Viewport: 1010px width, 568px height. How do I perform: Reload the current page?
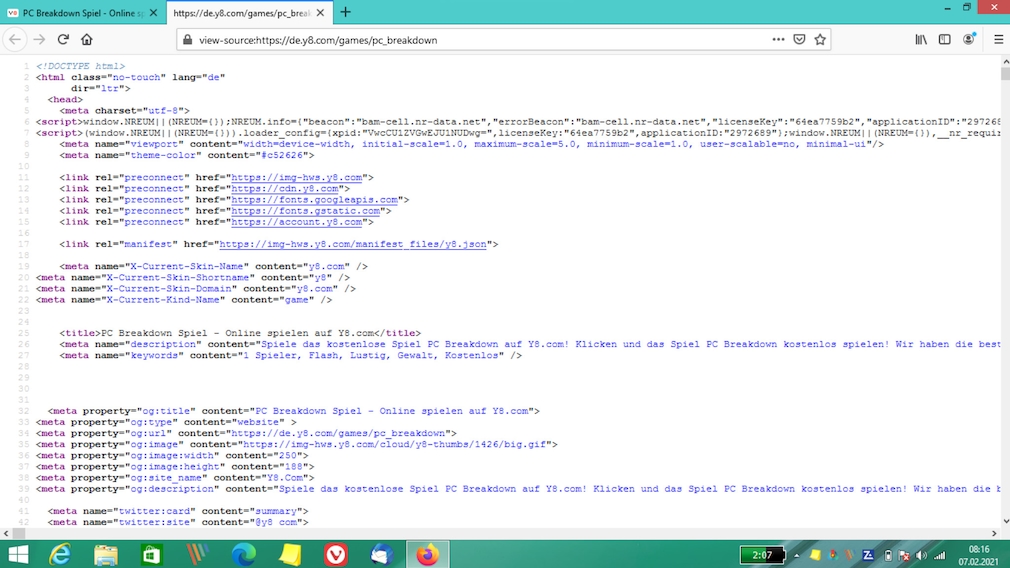click(63, 40)
